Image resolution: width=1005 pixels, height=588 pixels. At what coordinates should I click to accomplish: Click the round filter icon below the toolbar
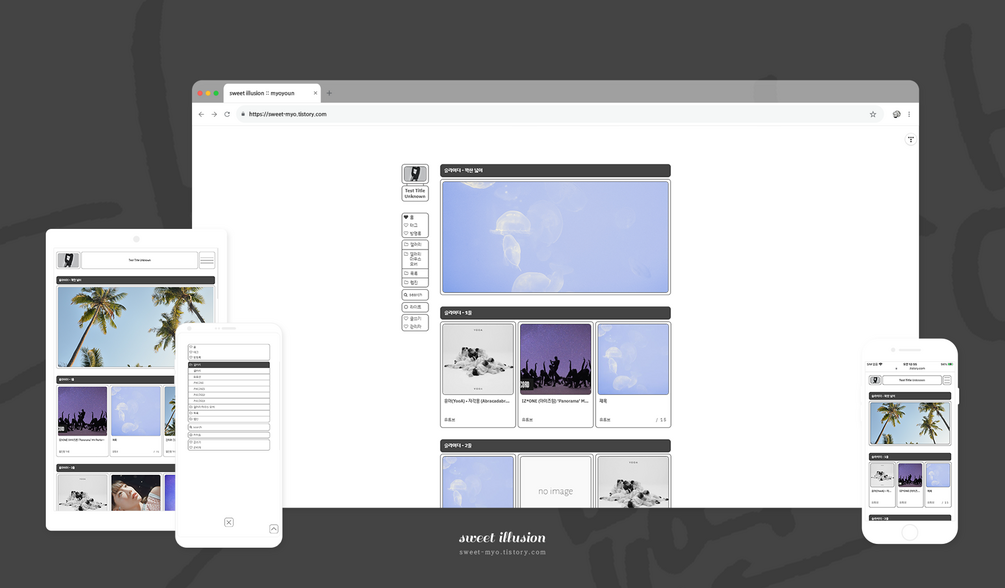point(910,139)
